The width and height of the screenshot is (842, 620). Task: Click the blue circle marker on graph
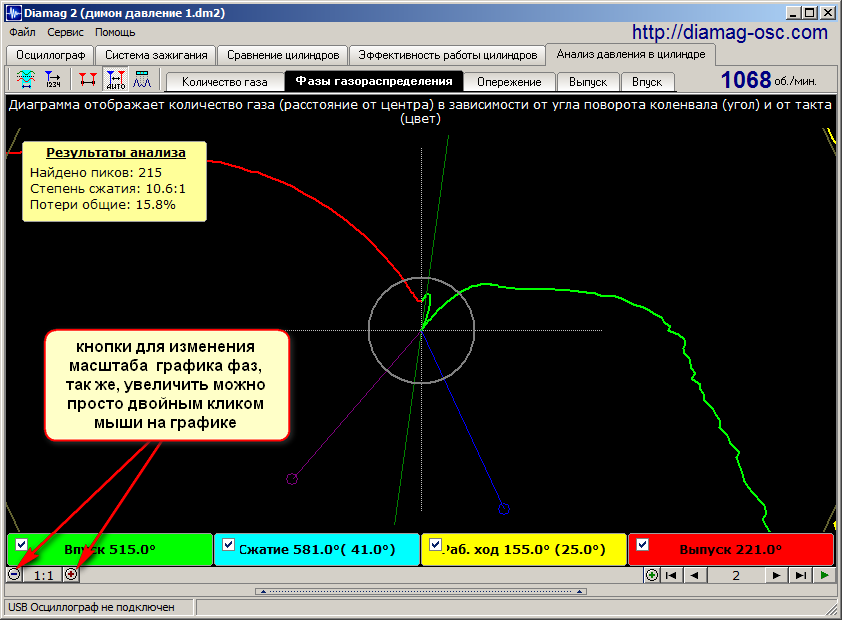click(504, 508)
